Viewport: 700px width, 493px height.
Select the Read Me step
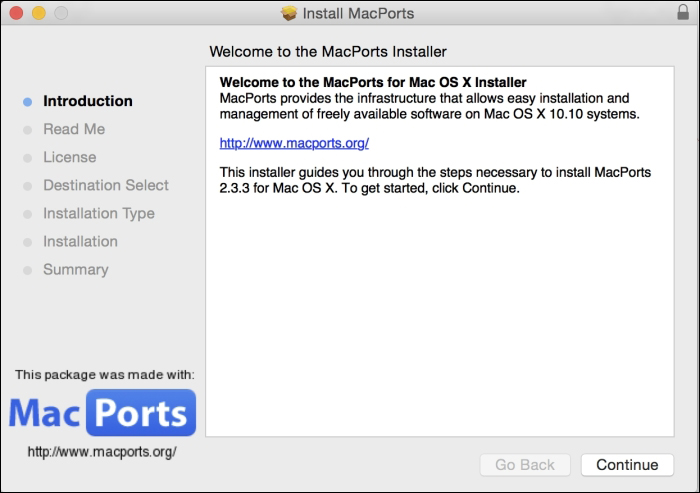coord(74,129)
